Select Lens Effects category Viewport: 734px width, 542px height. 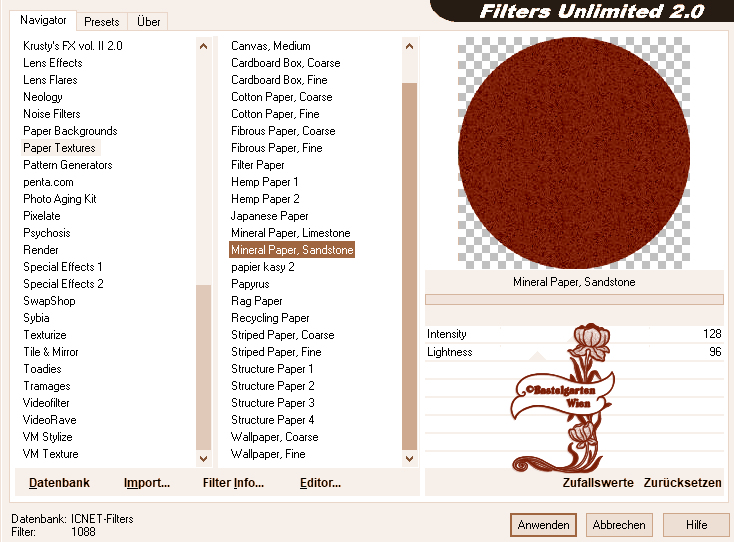tap(52, 63)
